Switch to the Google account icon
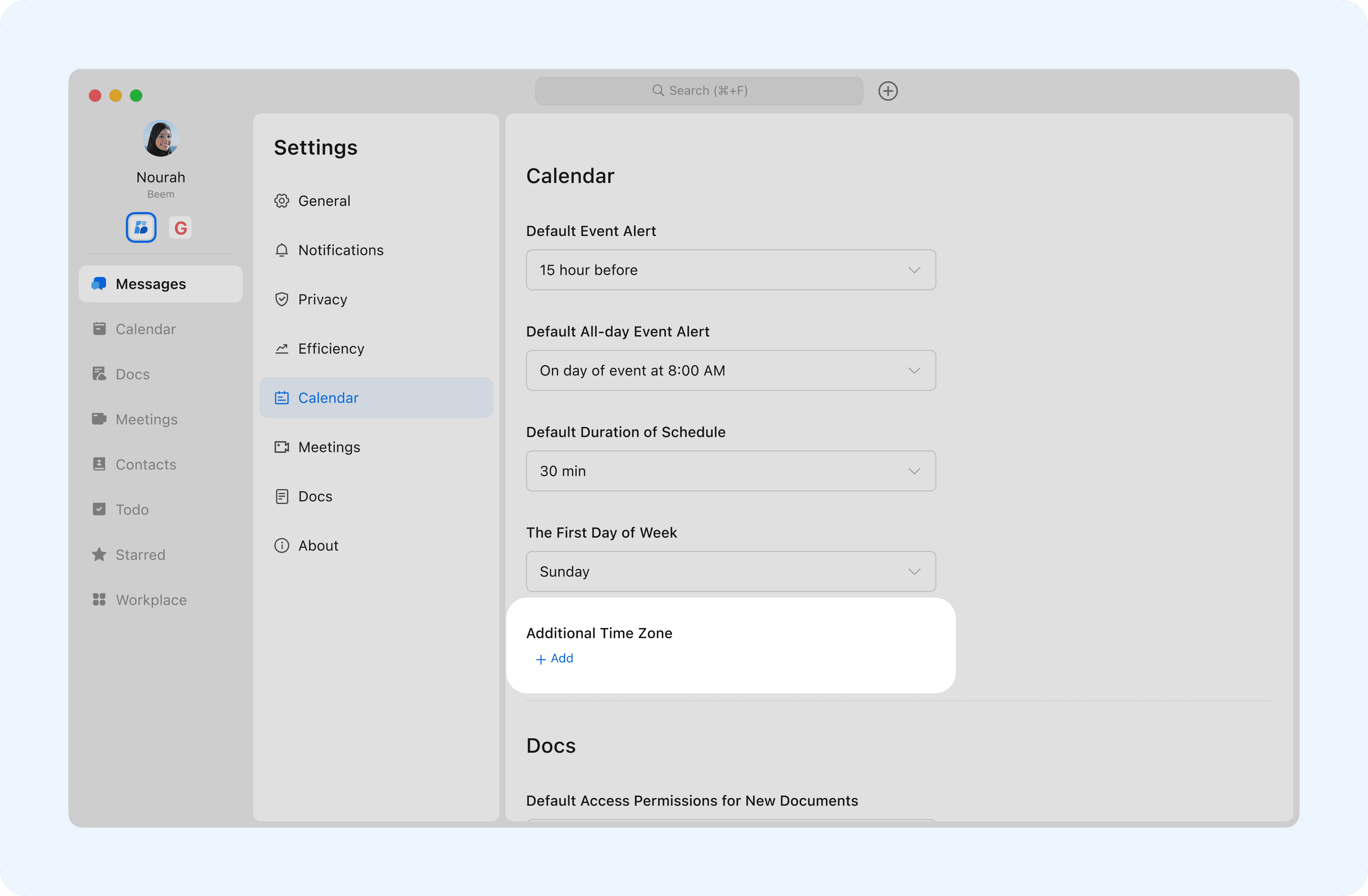 180,228
